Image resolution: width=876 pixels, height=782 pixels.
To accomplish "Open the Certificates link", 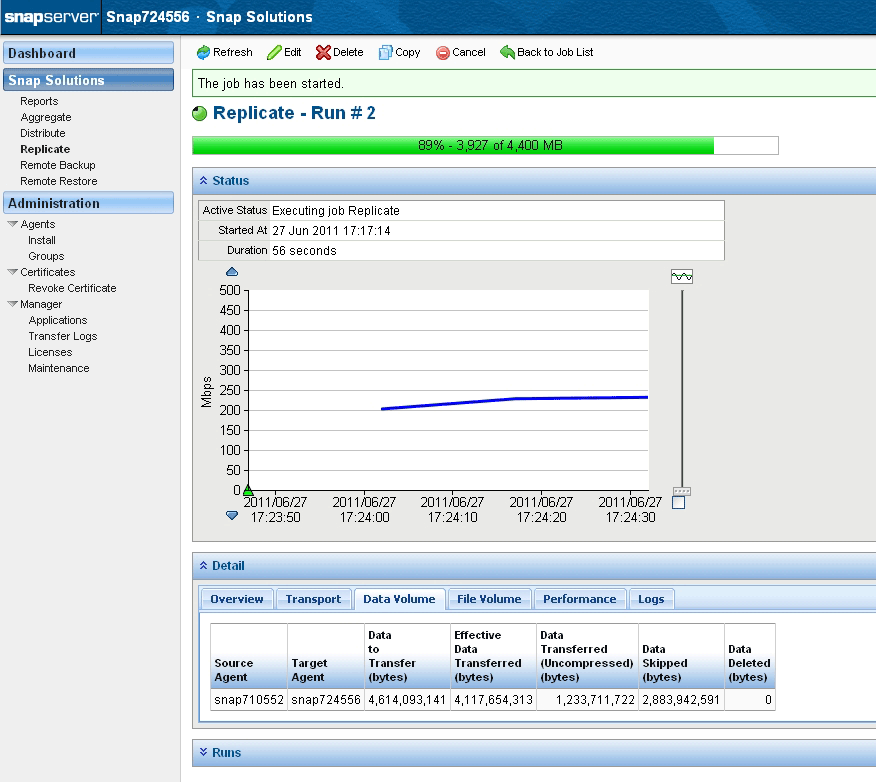I will [x=47, y=272].
